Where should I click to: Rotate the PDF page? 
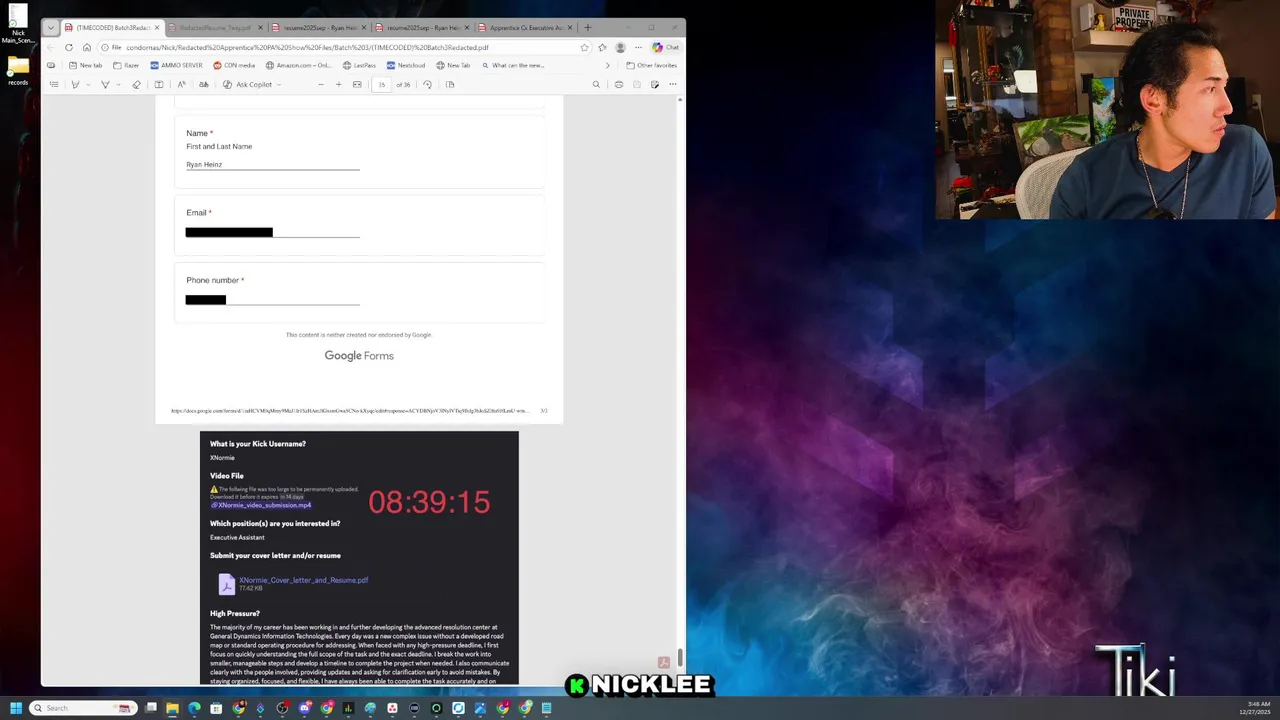pos(427,84)
